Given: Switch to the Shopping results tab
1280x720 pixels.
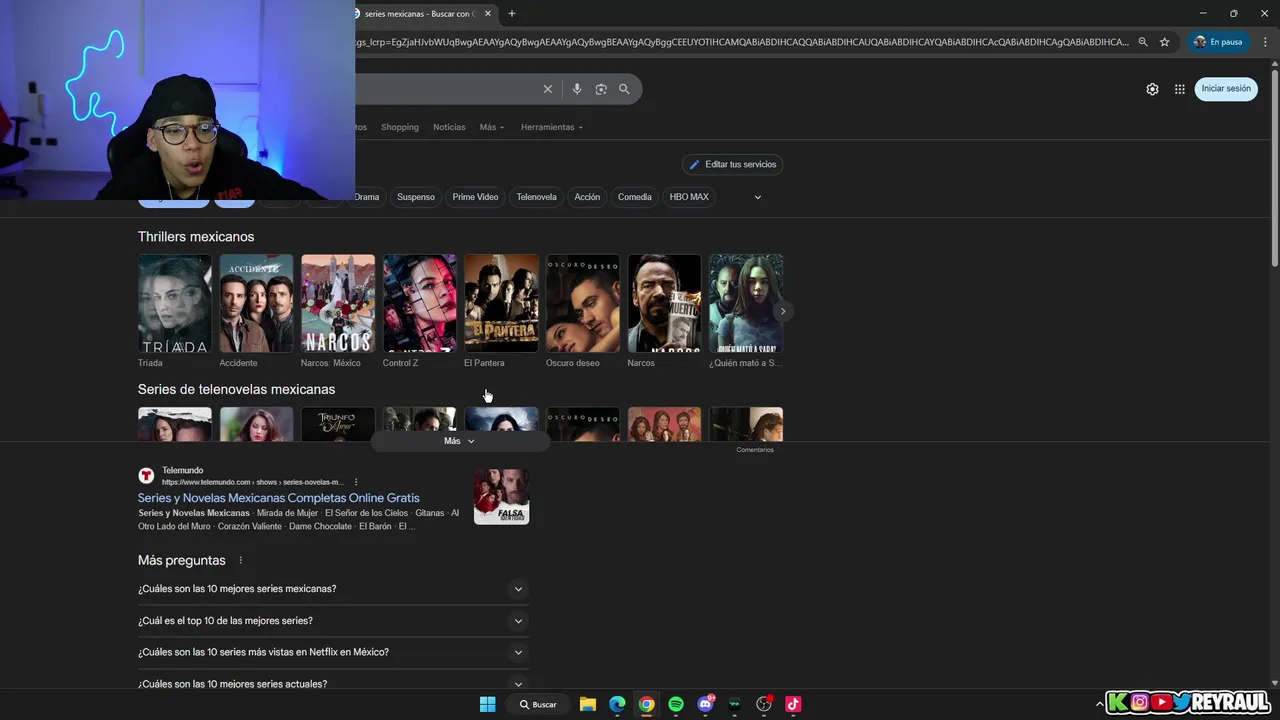Looking at the screenshot, I should (400, 127).
